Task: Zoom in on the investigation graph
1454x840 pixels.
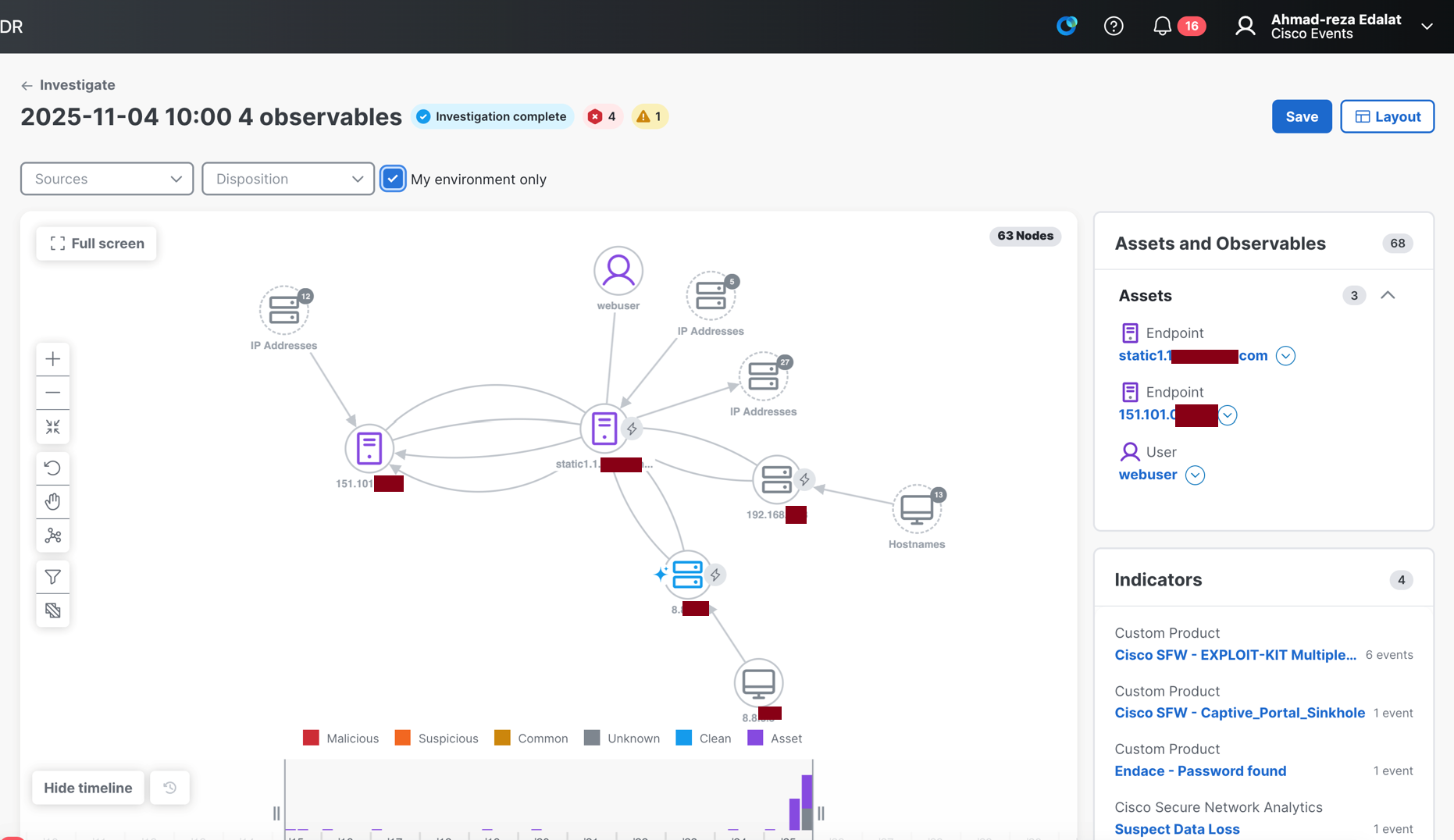Action: (52, 359)
